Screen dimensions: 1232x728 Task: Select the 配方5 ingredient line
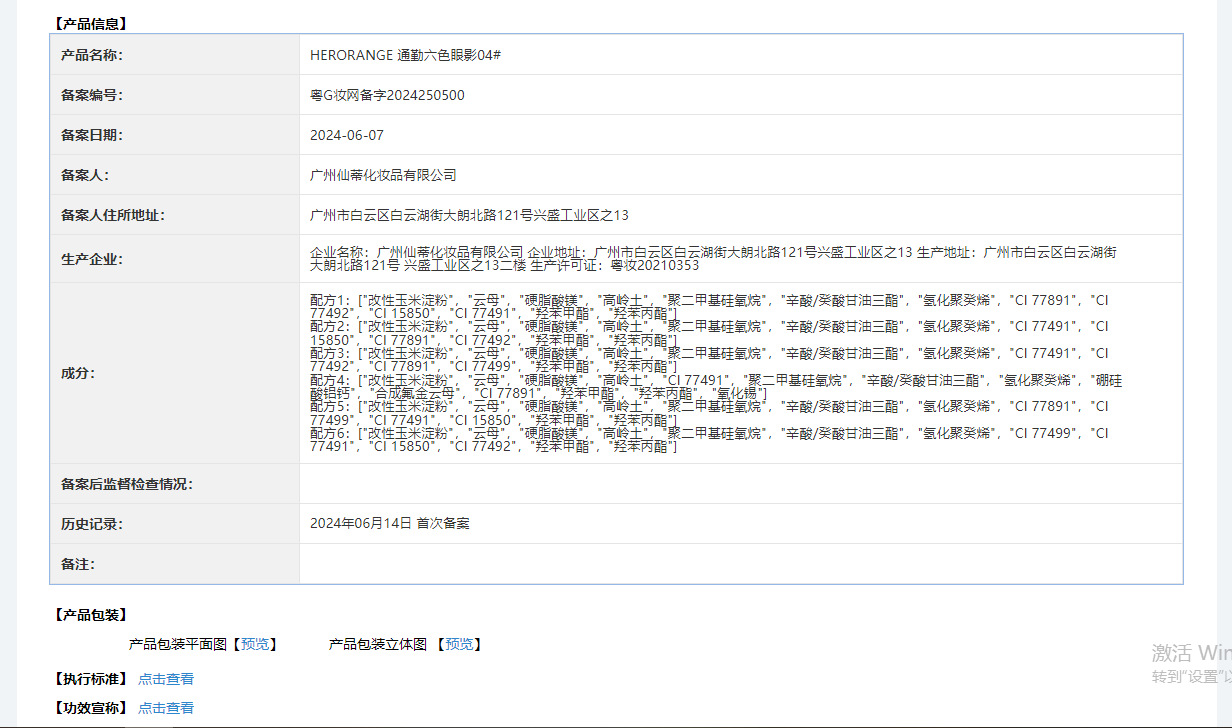(x=709, y=414)
